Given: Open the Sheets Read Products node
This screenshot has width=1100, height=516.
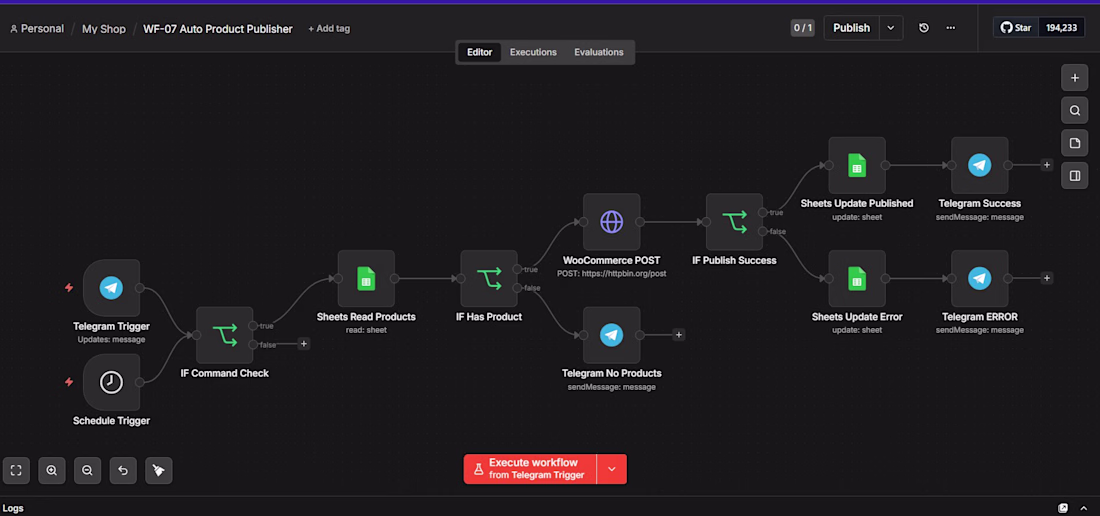Looking at the screenshot, I should [365, 278].
